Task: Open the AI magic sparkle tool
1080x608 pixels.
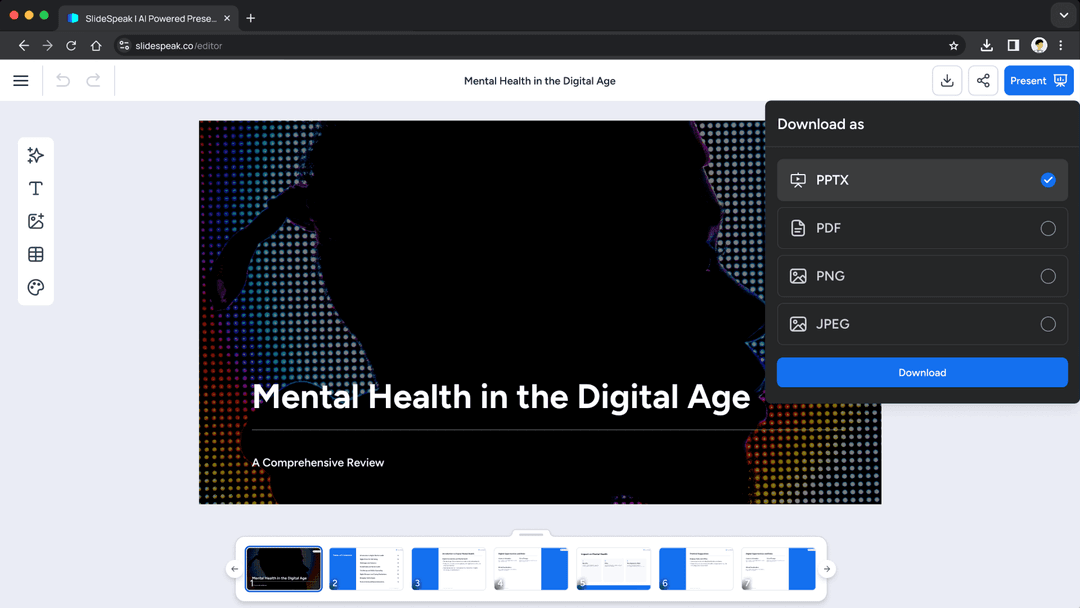Action: 36,155
